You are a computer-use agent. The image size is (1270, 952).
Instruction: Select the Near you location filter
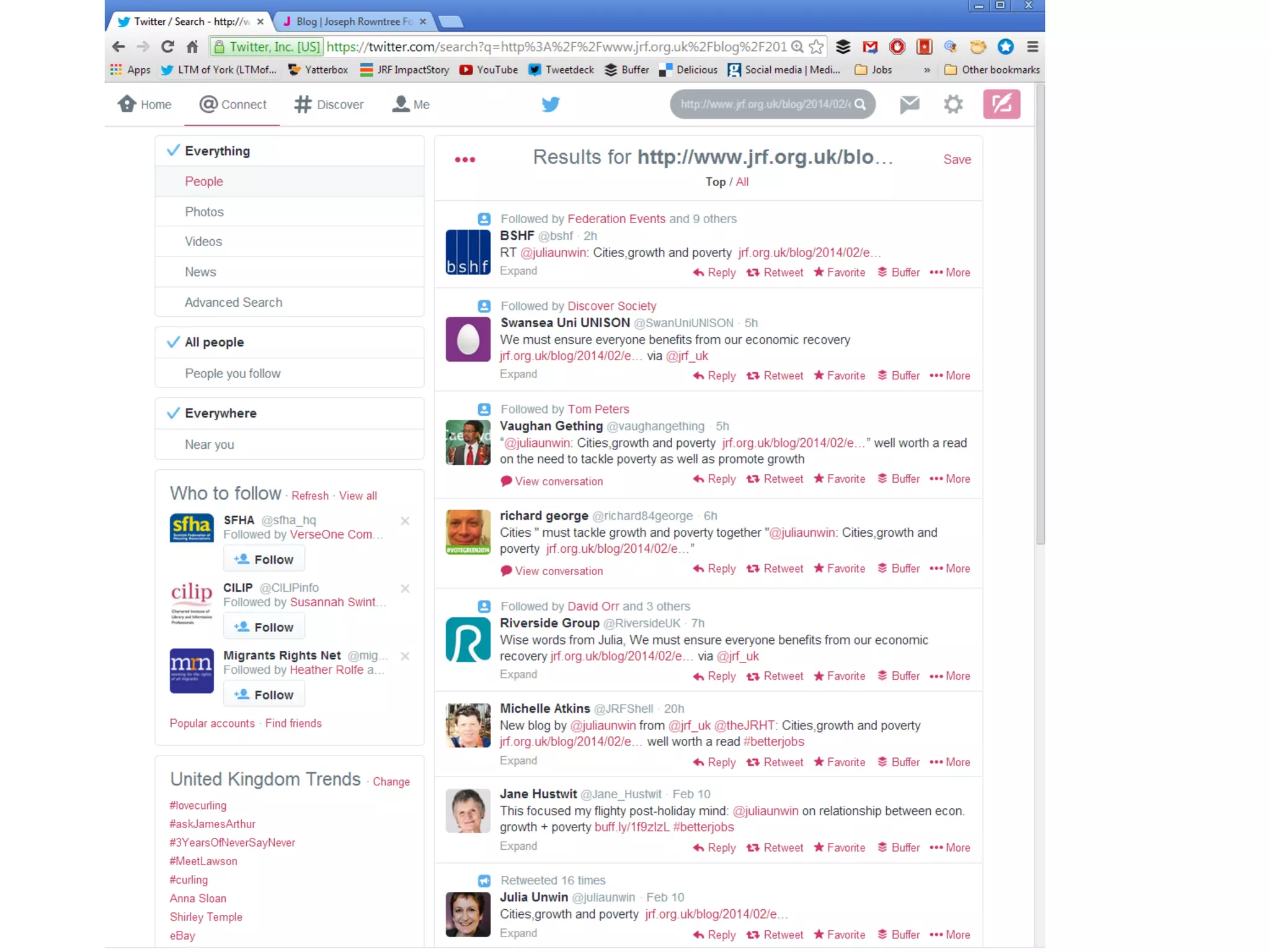point(209,444)
